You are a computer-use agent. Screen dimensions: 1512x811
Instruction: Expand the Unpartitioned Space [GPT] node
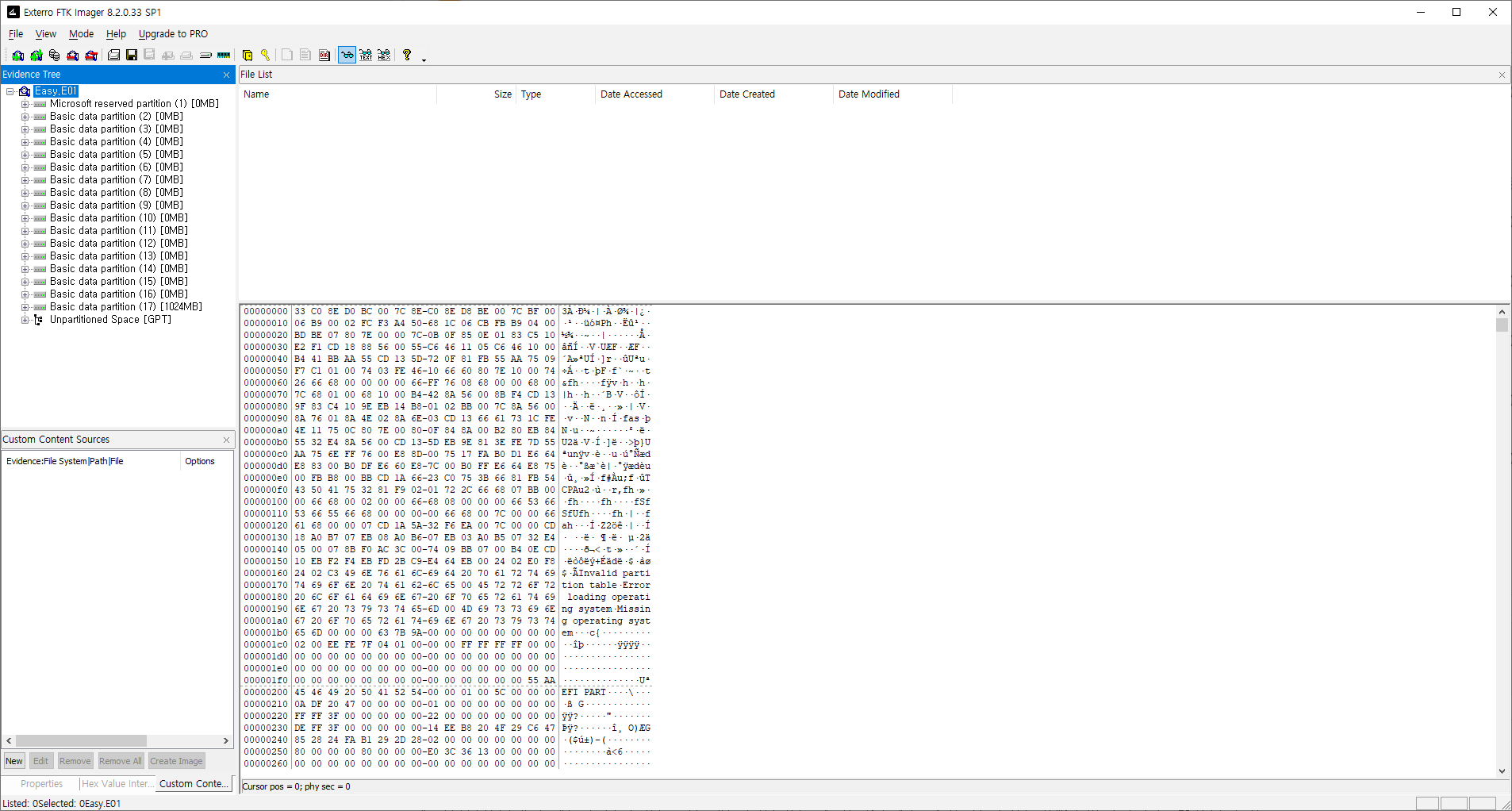[x=25, y=320]
